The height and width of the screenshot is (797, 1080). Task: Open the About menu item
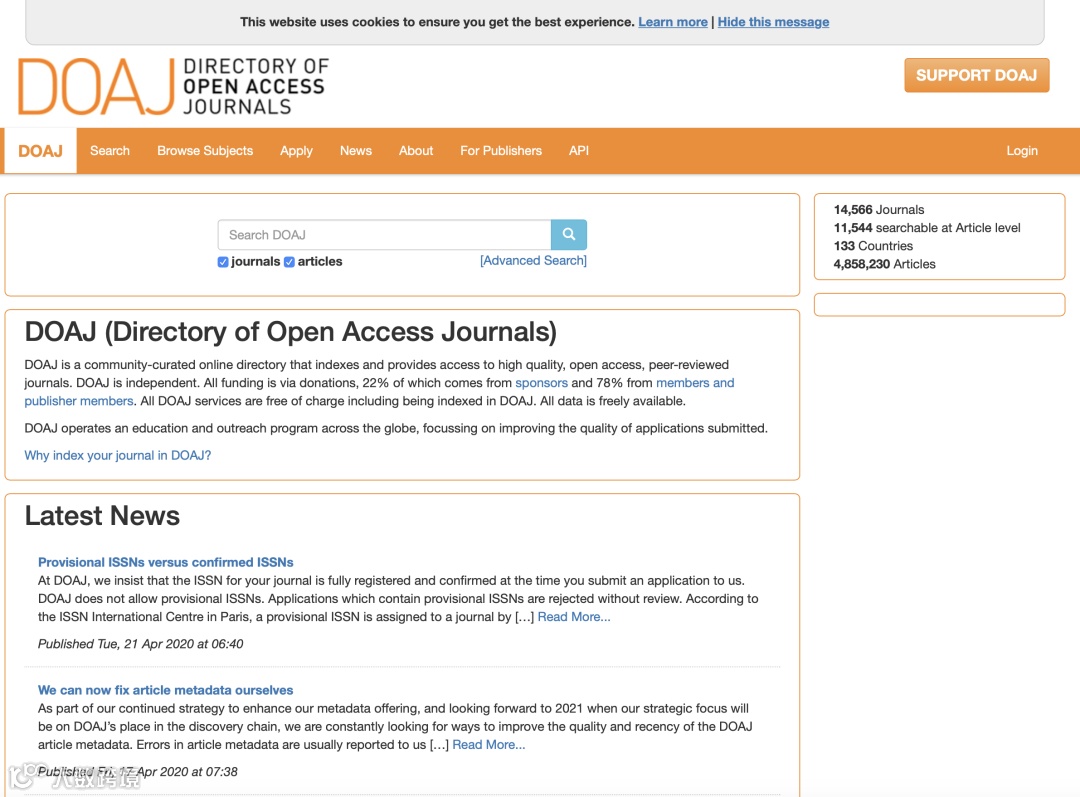(416, 151)
